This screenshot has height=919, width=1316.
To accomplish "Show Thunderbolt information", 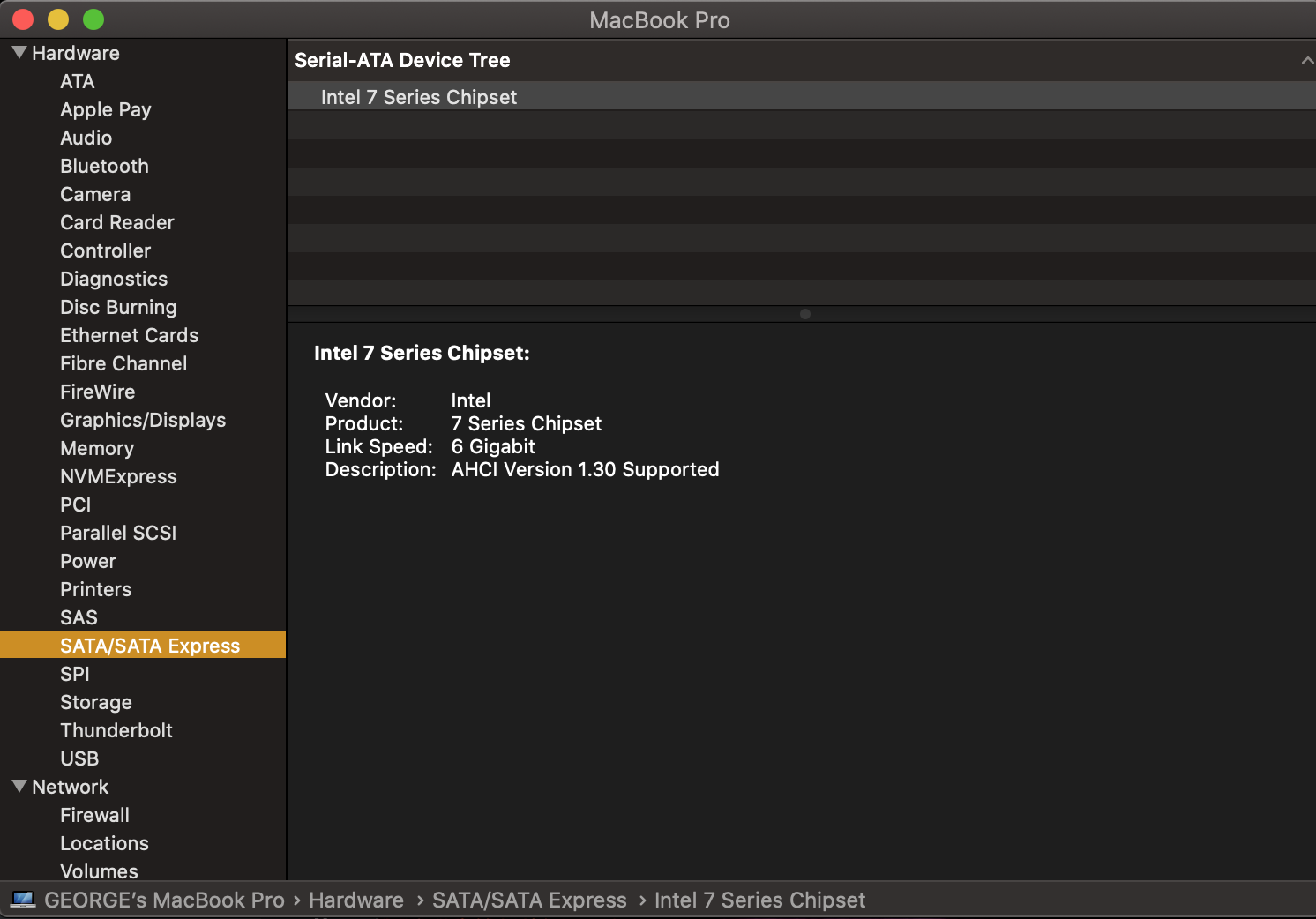I will pos(116,730).
